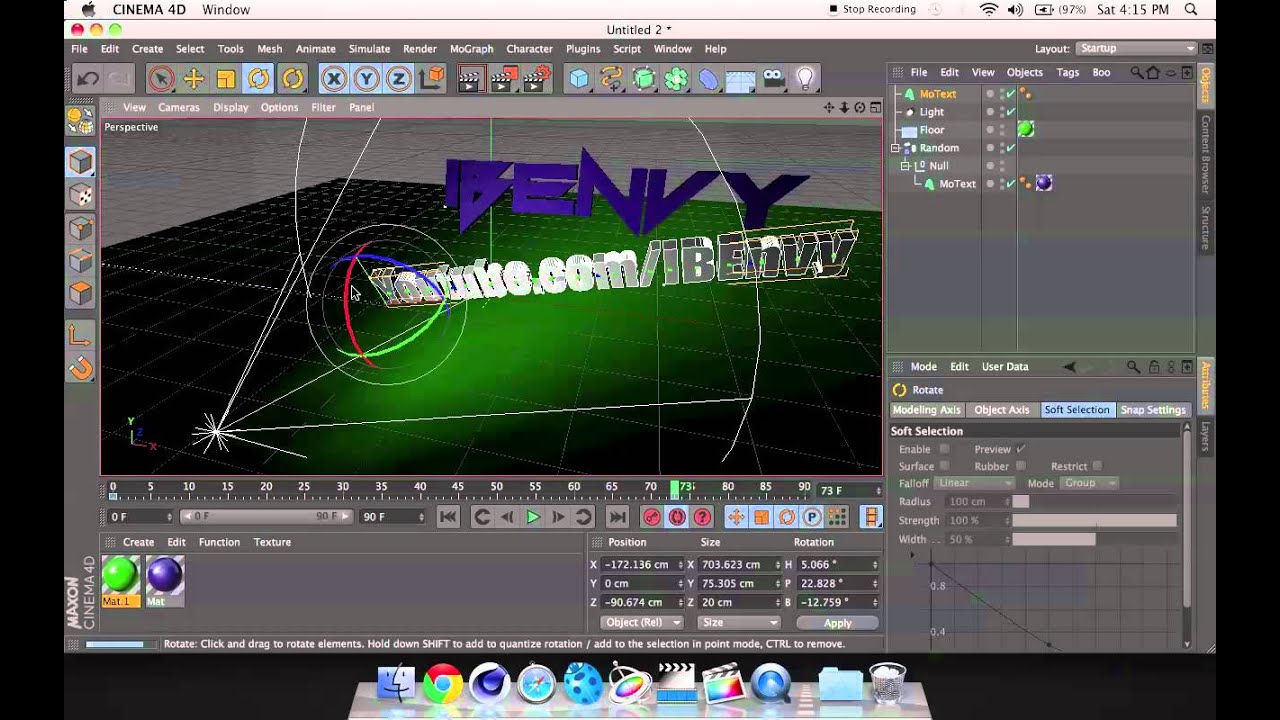This screenshot has height=720, width=1280.
Task: Open the Falloff Linear dropdown
Action: pos(975,483)
